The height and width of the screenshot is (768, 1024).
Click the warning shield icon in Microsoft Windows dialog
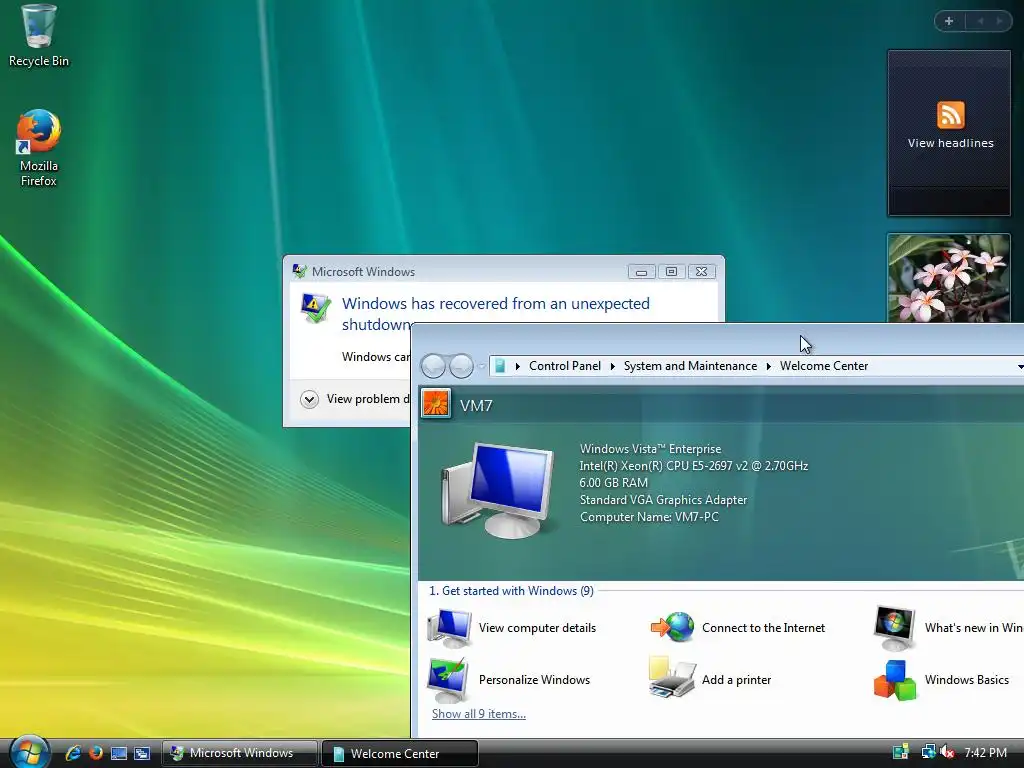pos(315,308)
